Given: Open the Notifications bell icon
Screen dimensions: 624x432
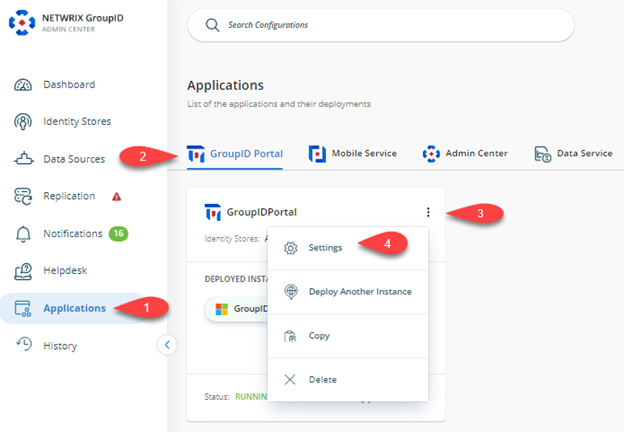Looking at the screenshot, I should [23, 234].
